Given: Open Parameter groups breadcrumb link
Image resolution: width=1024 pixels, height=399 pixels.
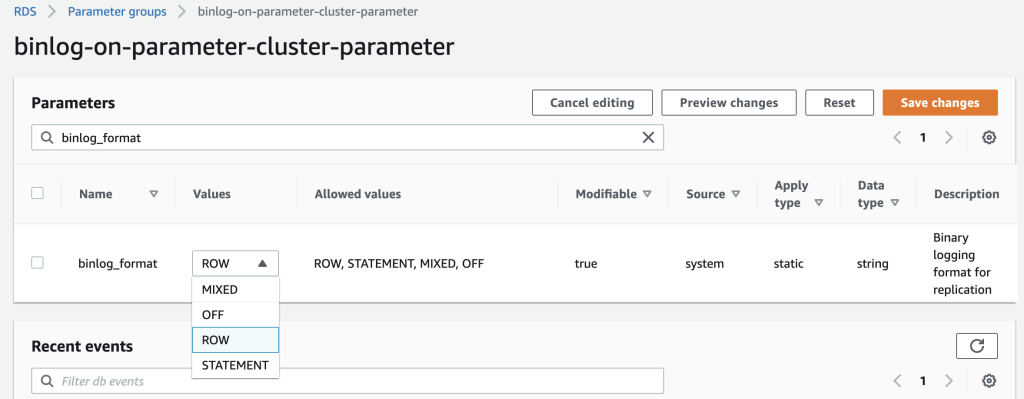Looking at the screenshot, I should point(117,12).
